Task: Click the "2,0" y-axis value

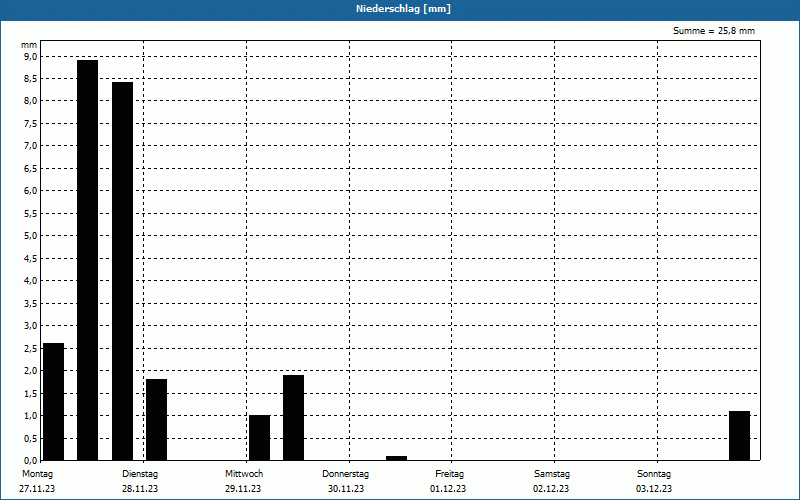Action: (31, 371)
